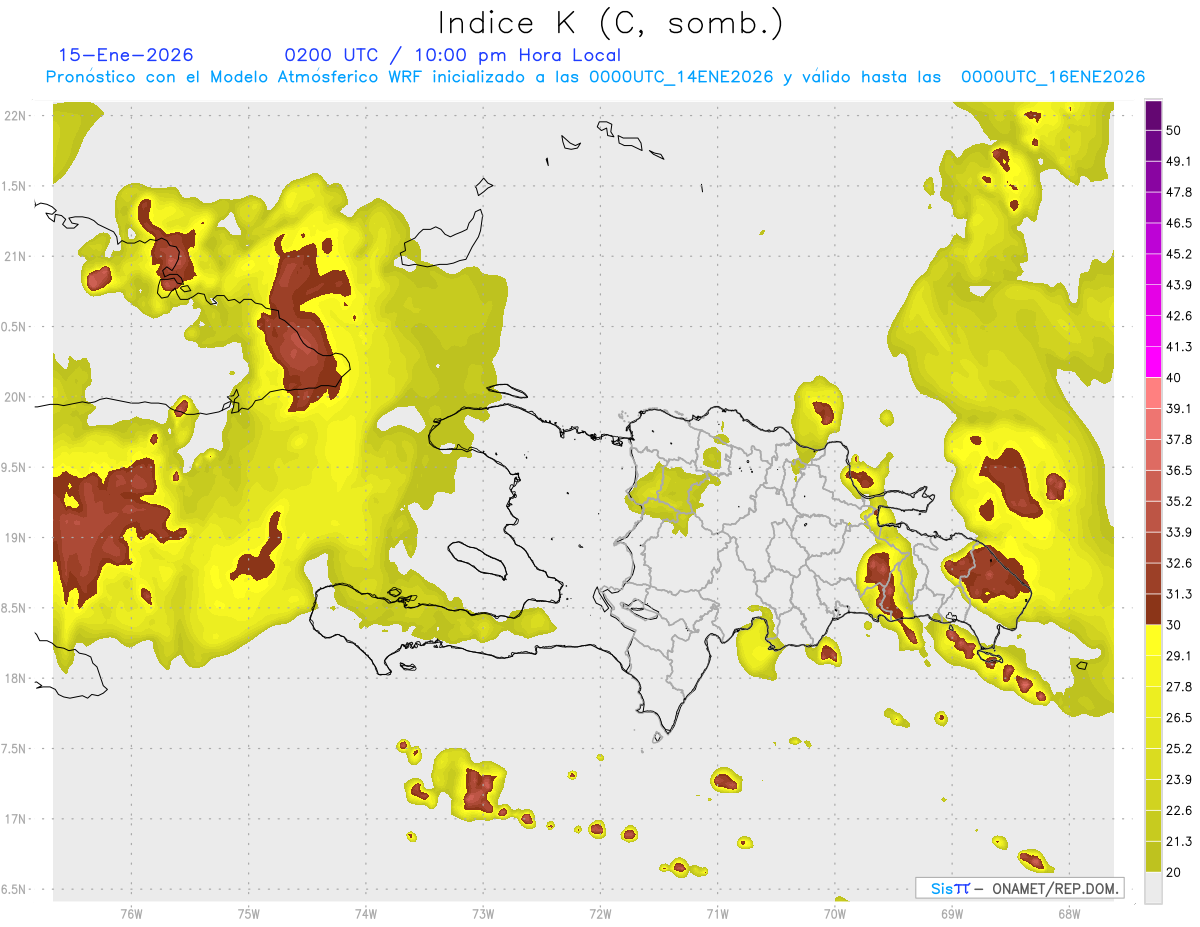Select the date text "15-Ene-2026"
Screen dimensions: 1200x927
(x=126, y=55)
